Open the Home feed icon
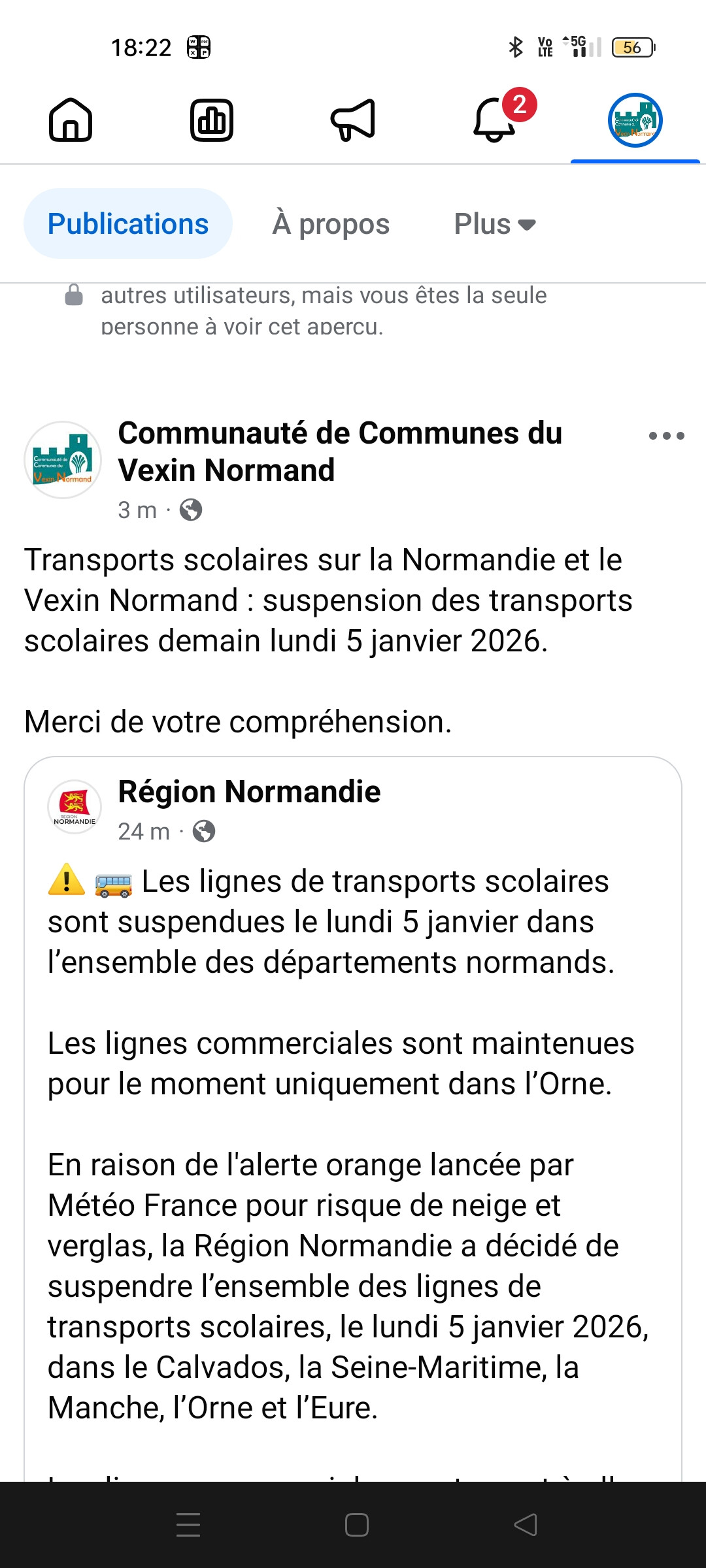 (71, 120)
